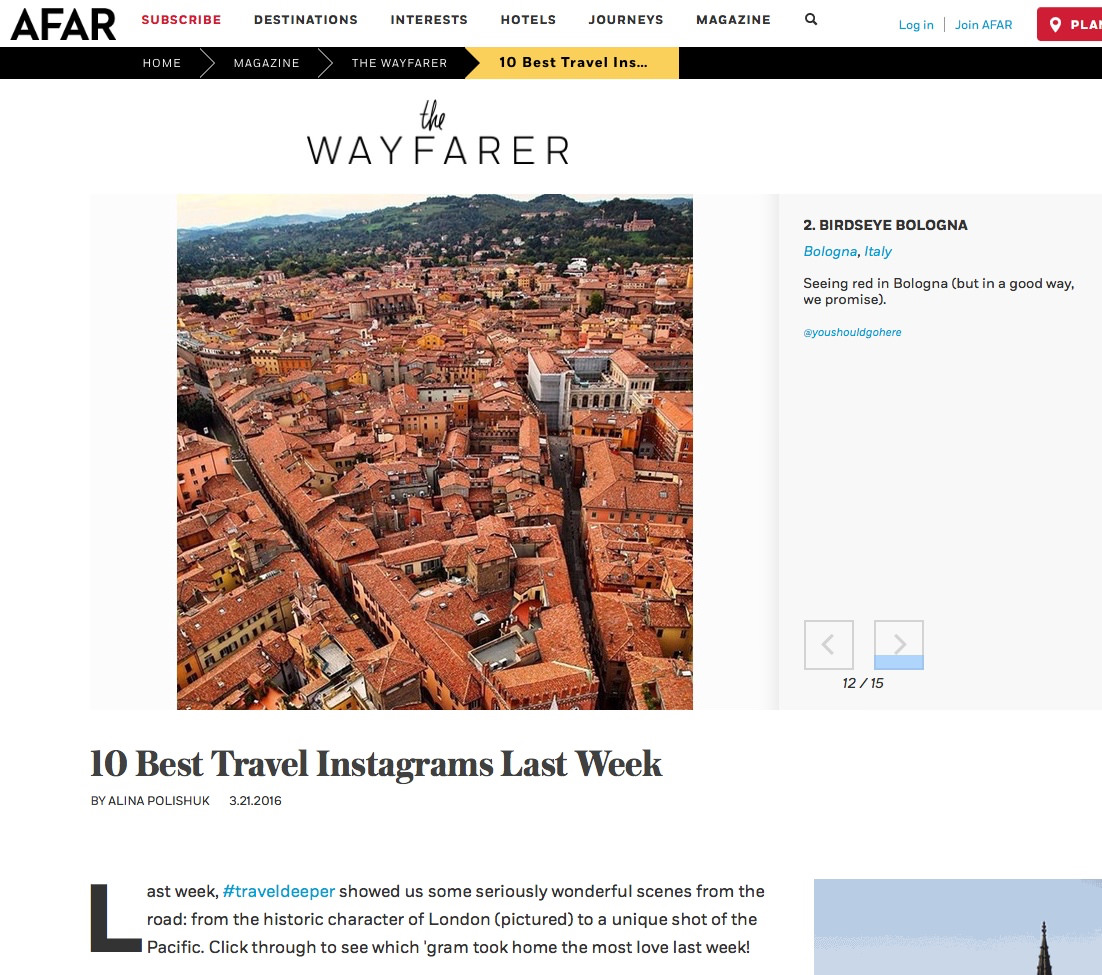Screen dimensions: 1102x975
Task: Click the Subscribe link
Action: coord(181,20)
